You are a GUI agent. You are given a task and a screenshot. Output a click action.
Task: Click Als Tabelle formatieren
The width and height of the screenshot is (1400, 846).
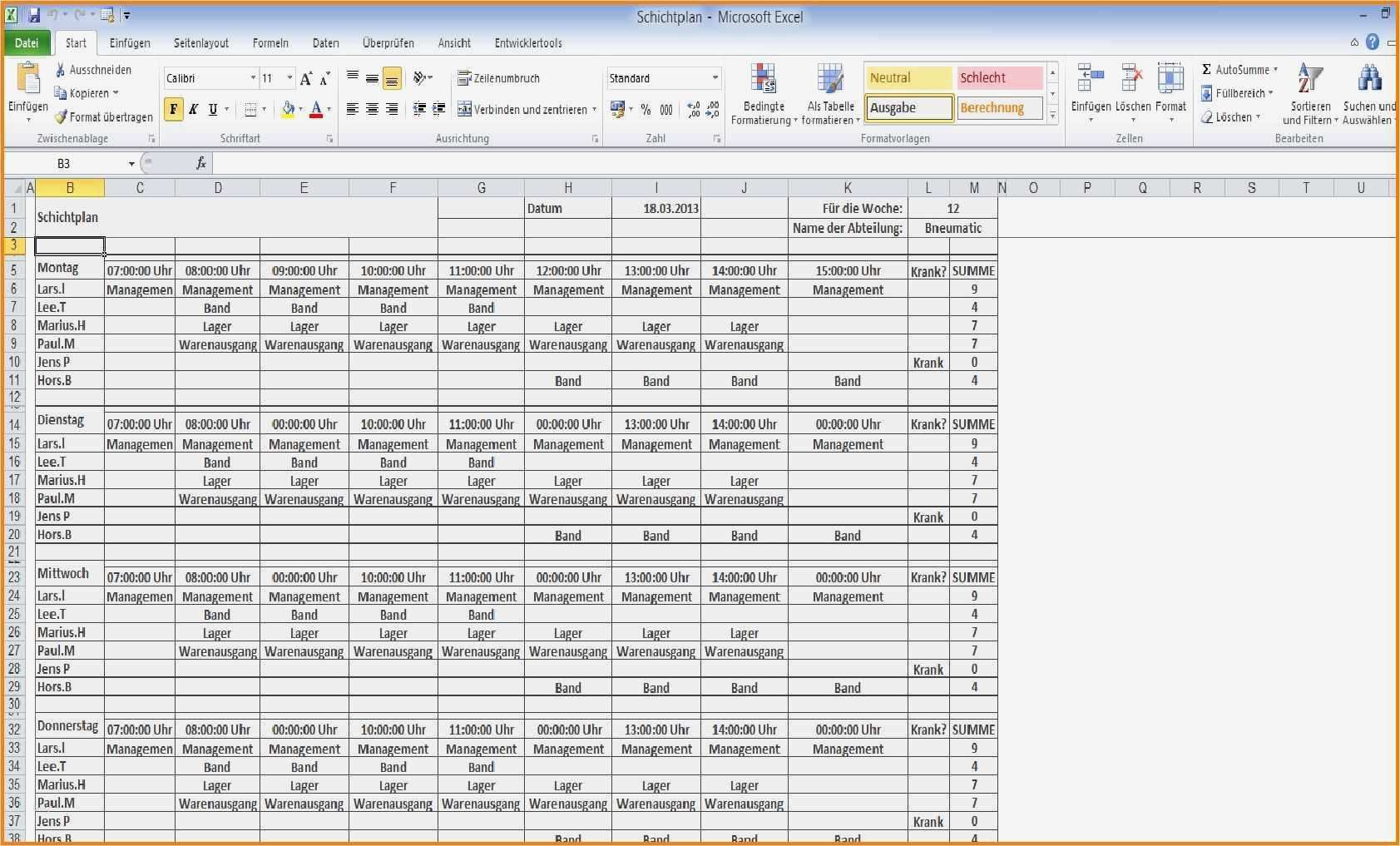click(x=829, y=93)
